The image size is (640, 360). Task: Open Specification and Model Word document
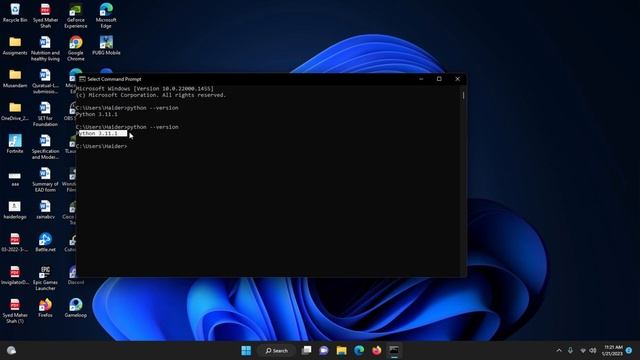(x=45, y=147)
